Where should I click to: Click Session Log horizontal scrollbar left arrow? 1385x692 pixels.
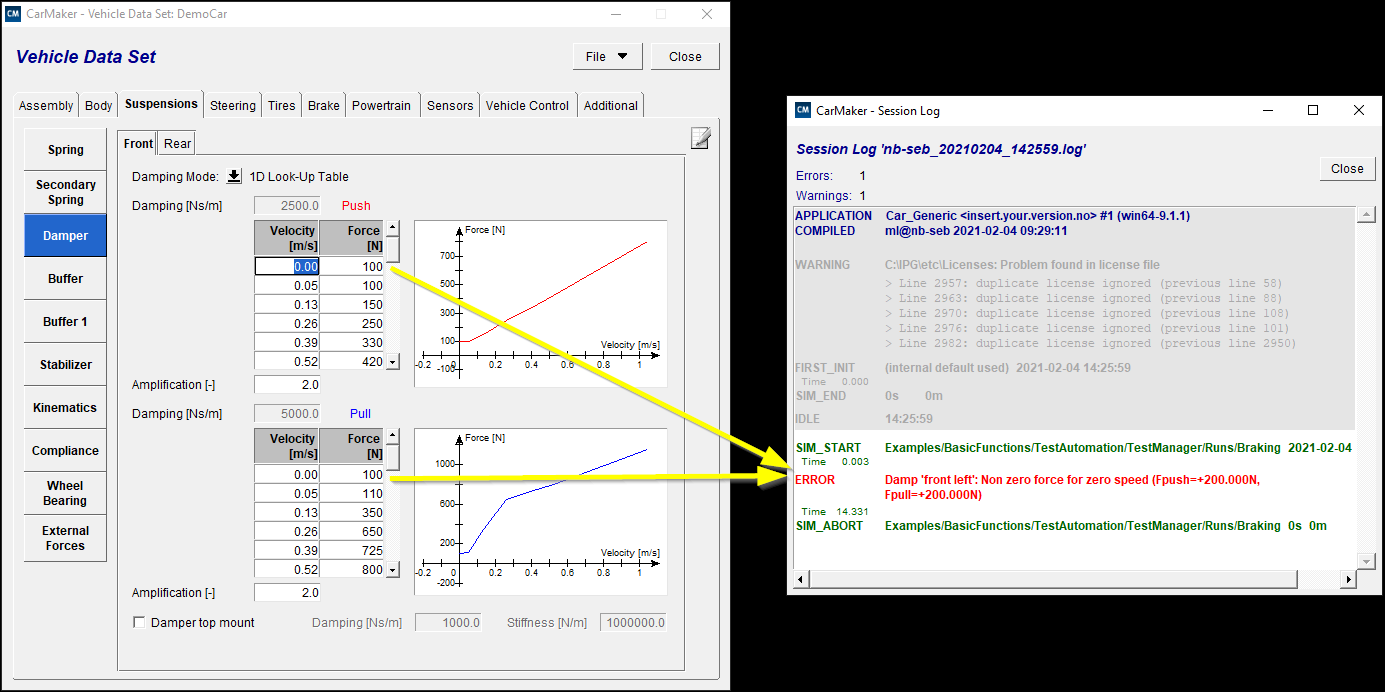point(800,580)
